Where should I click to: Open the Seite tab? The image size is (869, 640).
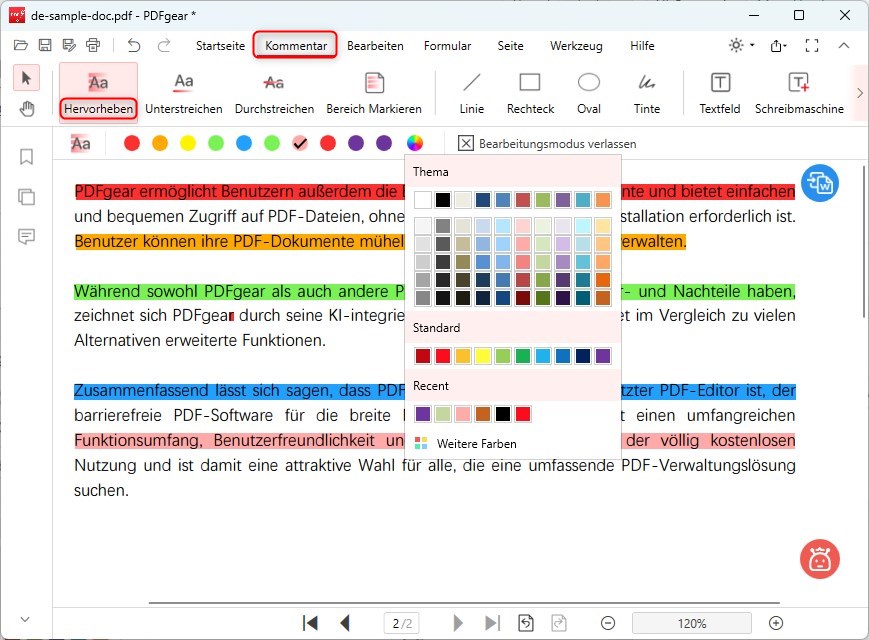point(510,45)
